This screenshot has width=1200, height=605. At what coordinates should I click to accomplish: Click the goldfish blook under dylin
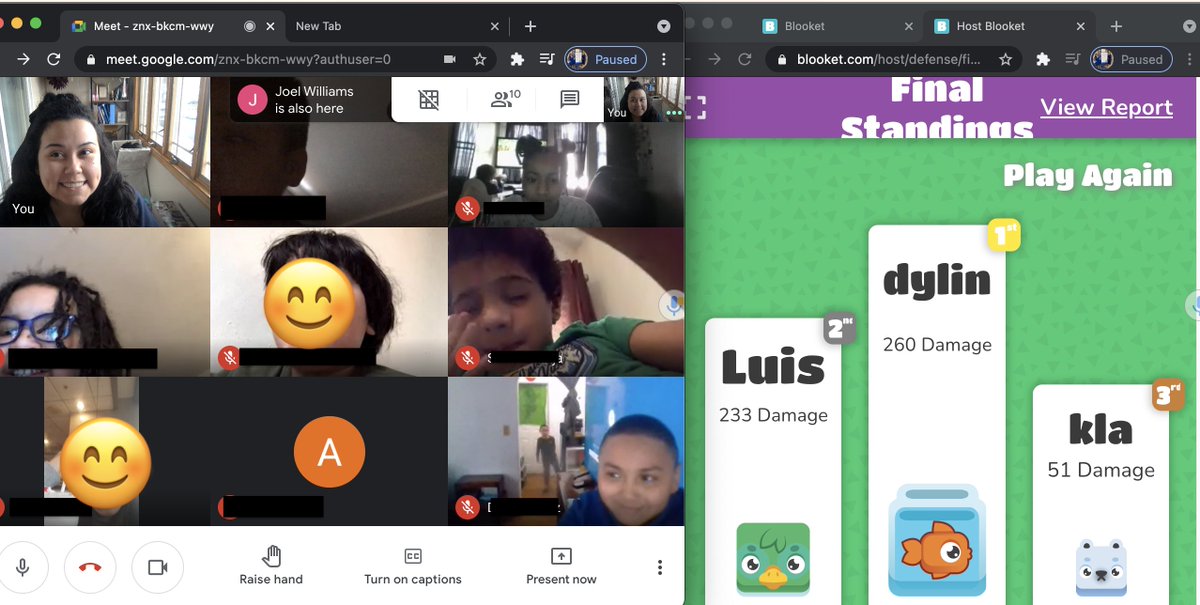point(937,540)
